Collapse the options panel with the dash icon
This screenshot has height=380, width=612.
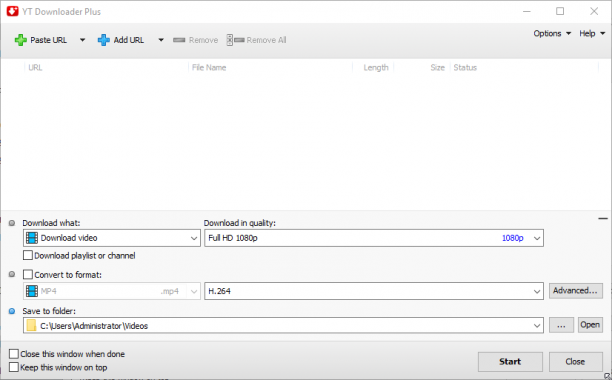pos(603,218)
